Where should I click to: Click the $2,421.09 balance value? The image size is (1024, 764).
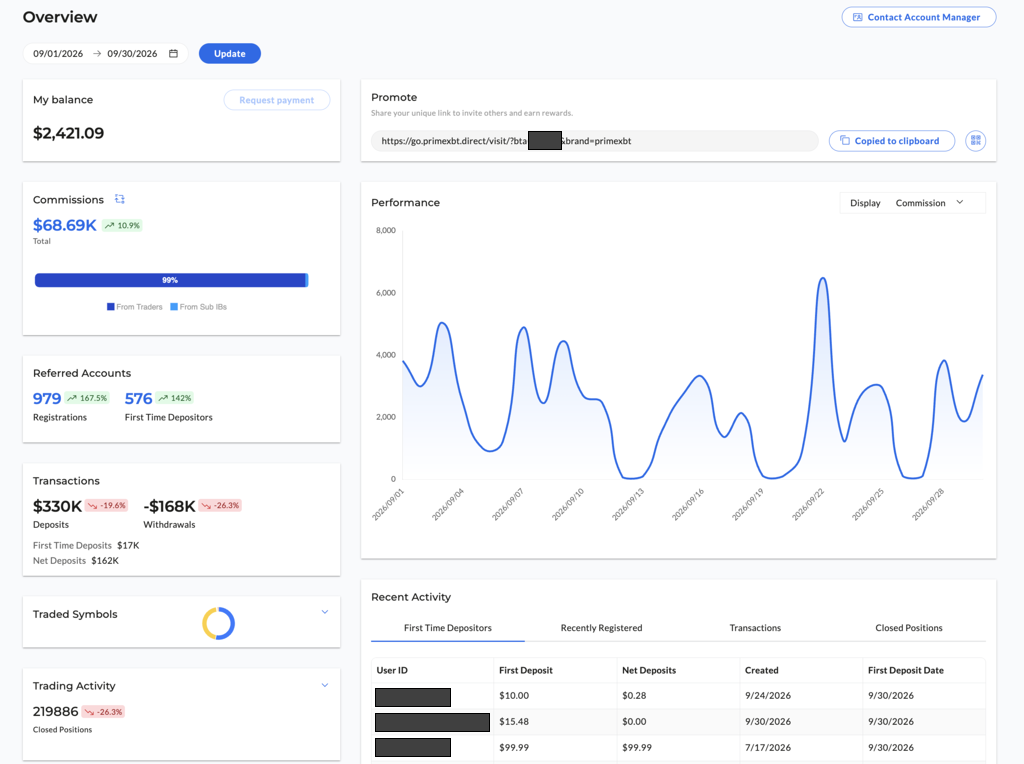coord(69,133)
